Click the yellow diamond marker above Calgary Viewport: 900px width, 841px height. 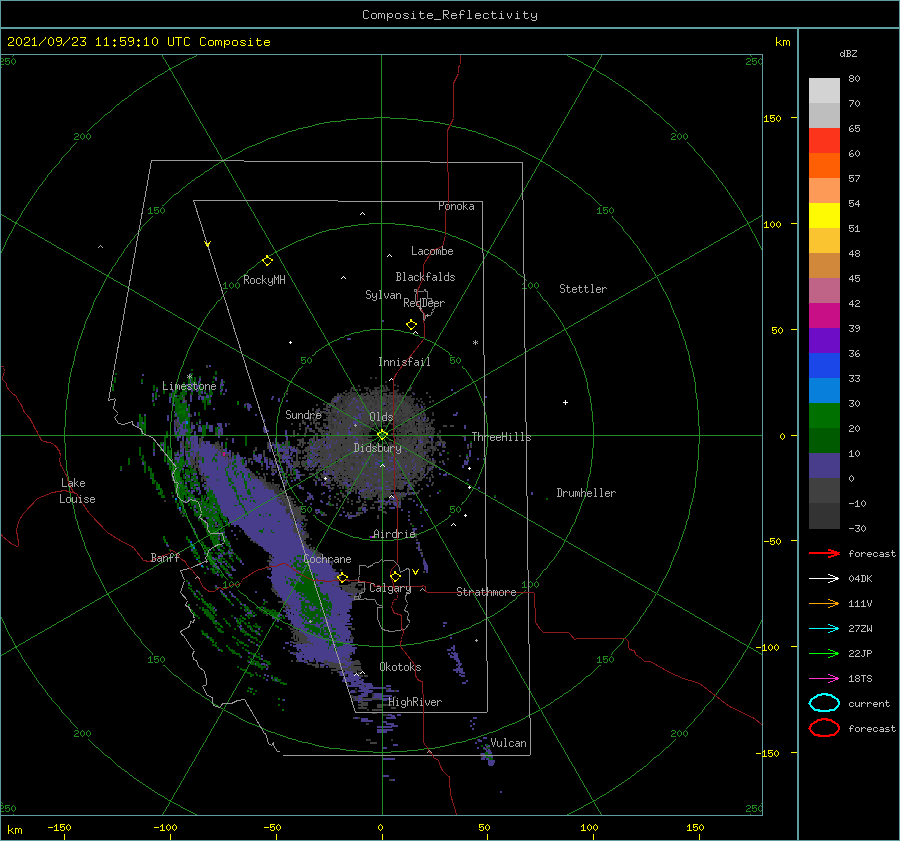pos(395,576)
